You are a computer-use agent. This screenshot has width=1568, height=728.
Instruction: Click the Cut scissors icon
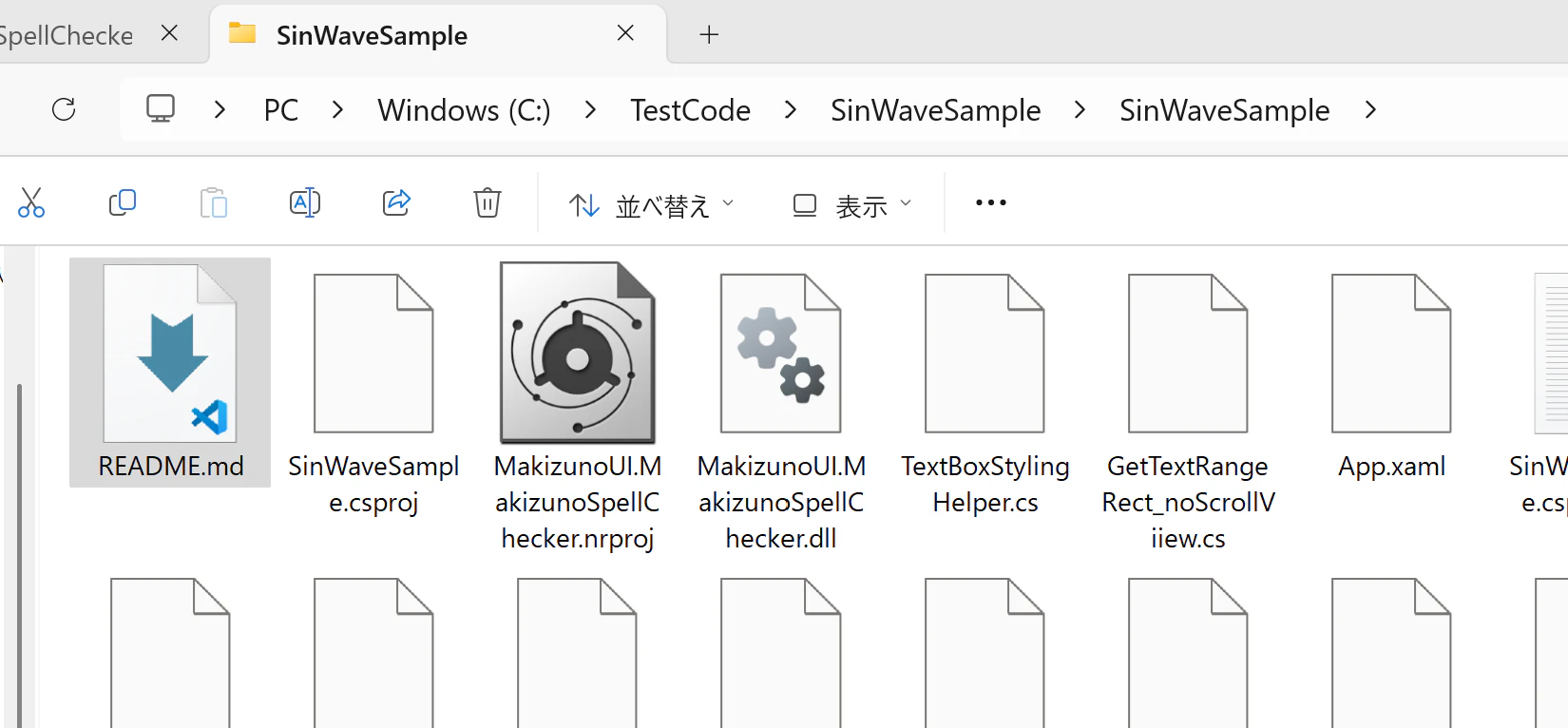click(x=31, y=202)
